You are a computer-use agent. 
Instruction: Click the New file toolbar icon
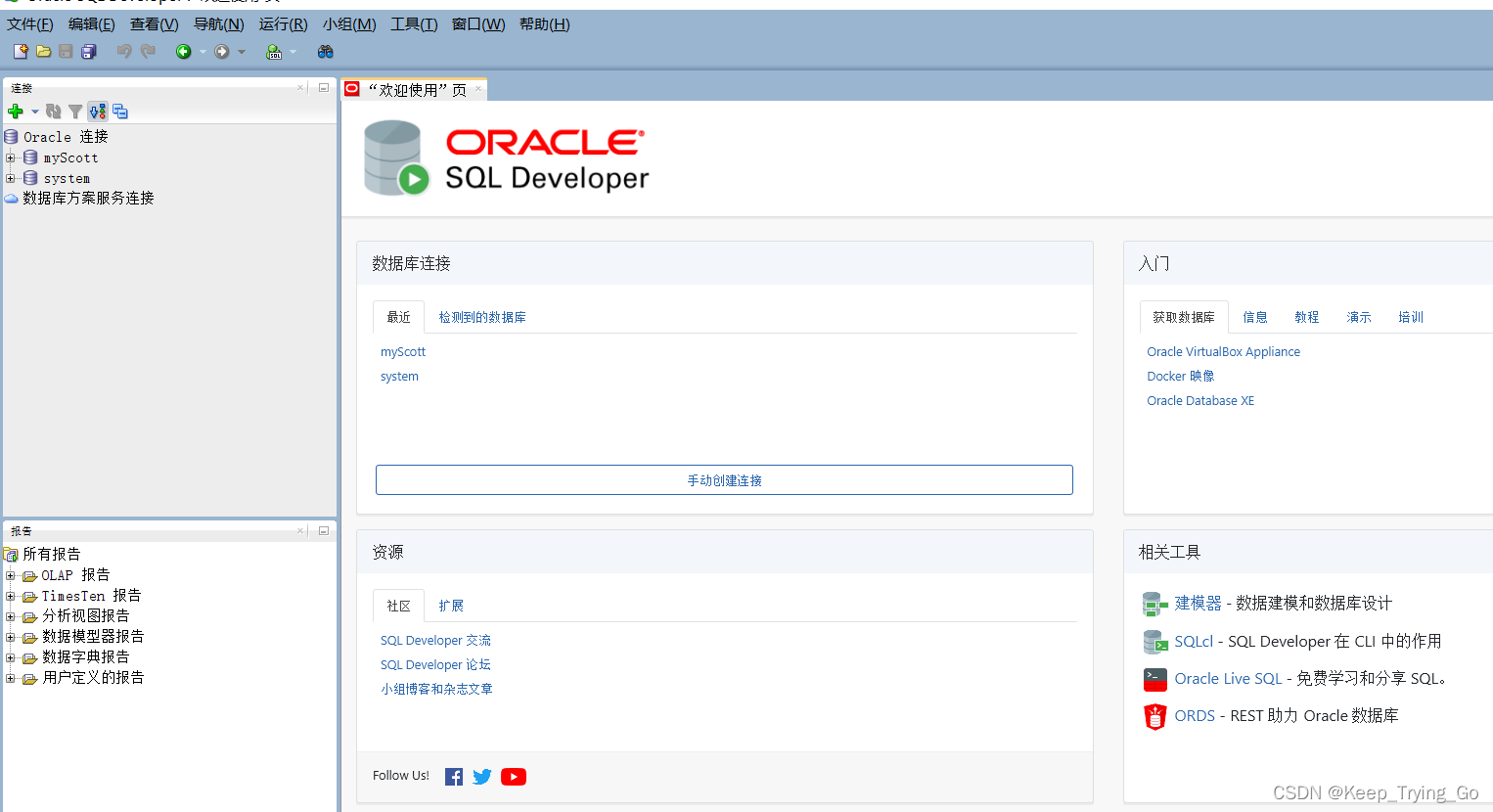20,51
